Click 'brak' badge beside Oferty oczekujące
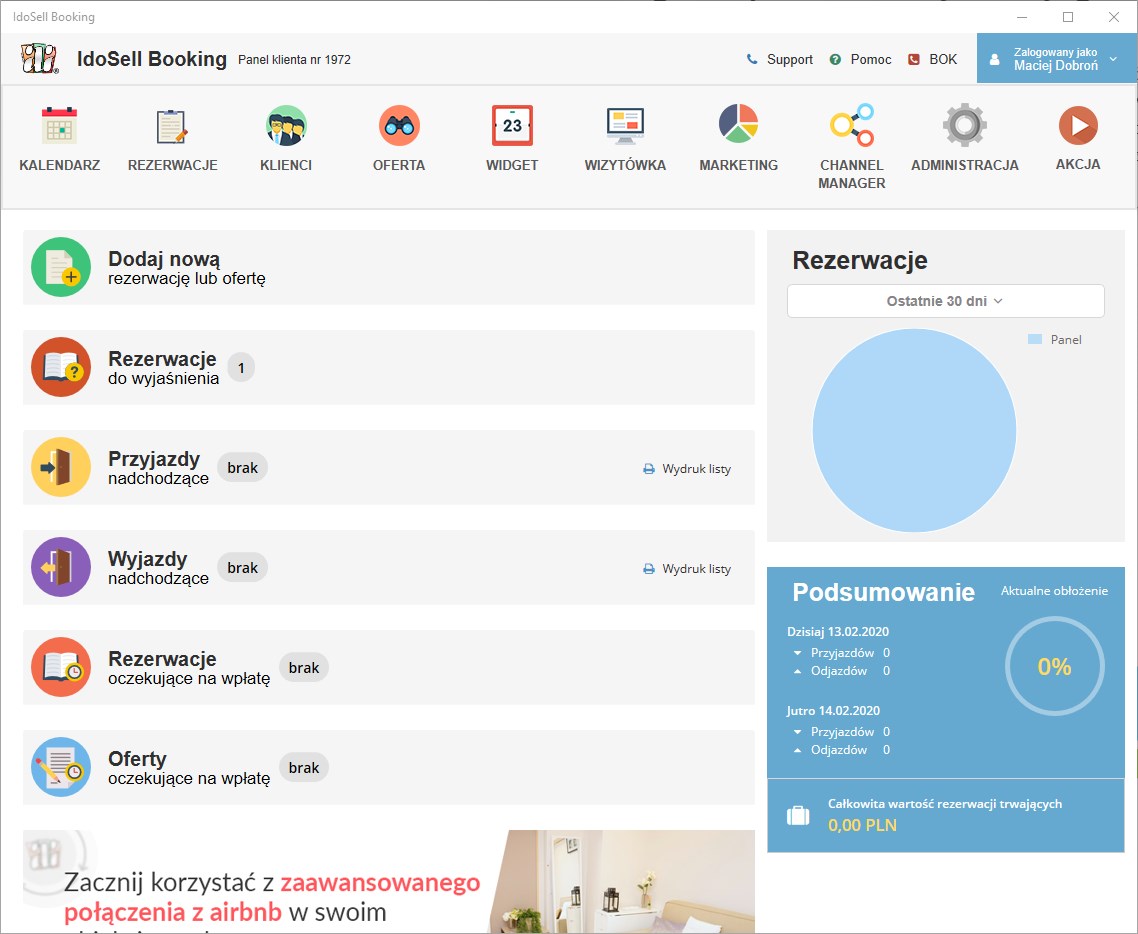1138x934 pixels. (x=303, y=768)
